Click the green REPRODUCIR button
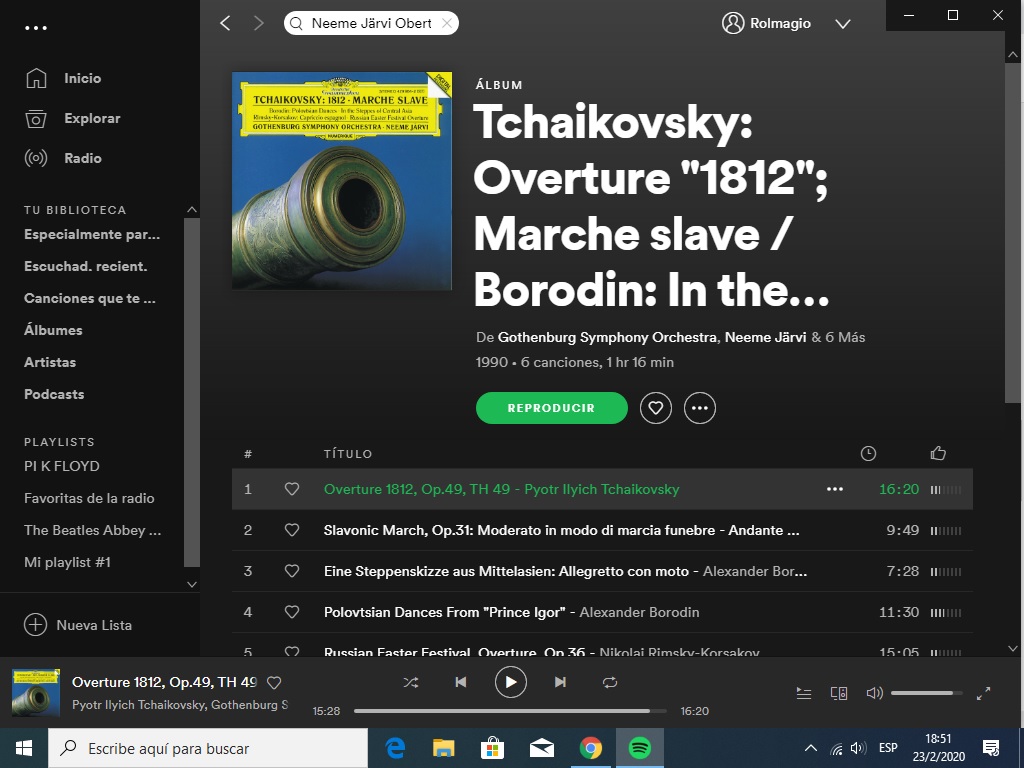The width and height of the screenshot is (1024, 768). pyautogui.click(x=552, y=408)
